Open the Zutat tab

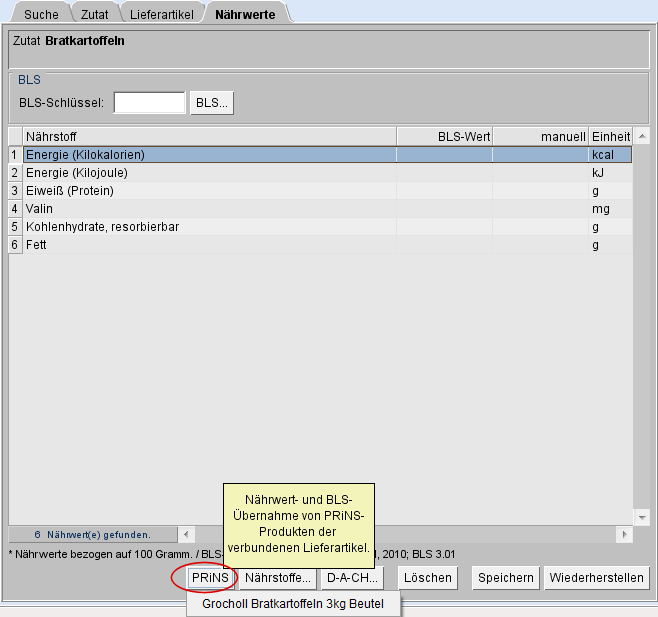[95, 15]
